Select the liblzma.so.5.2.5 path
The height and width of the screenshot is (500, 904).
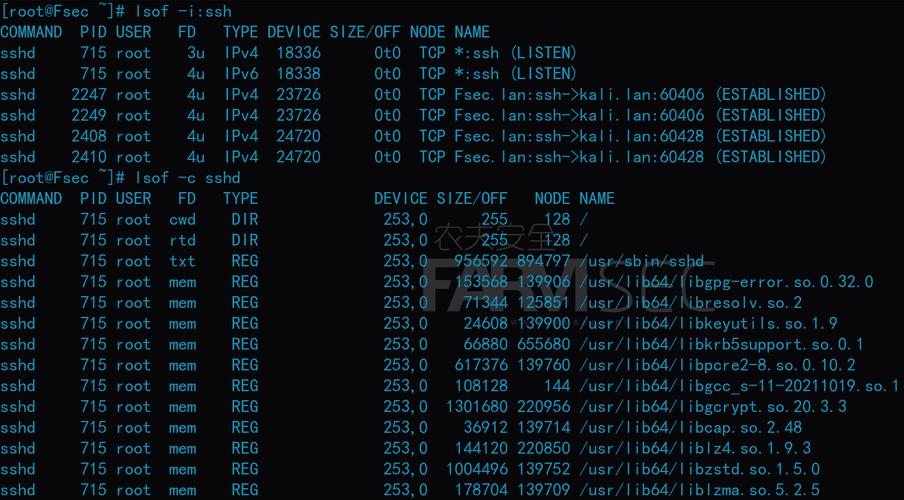[699, 490]
